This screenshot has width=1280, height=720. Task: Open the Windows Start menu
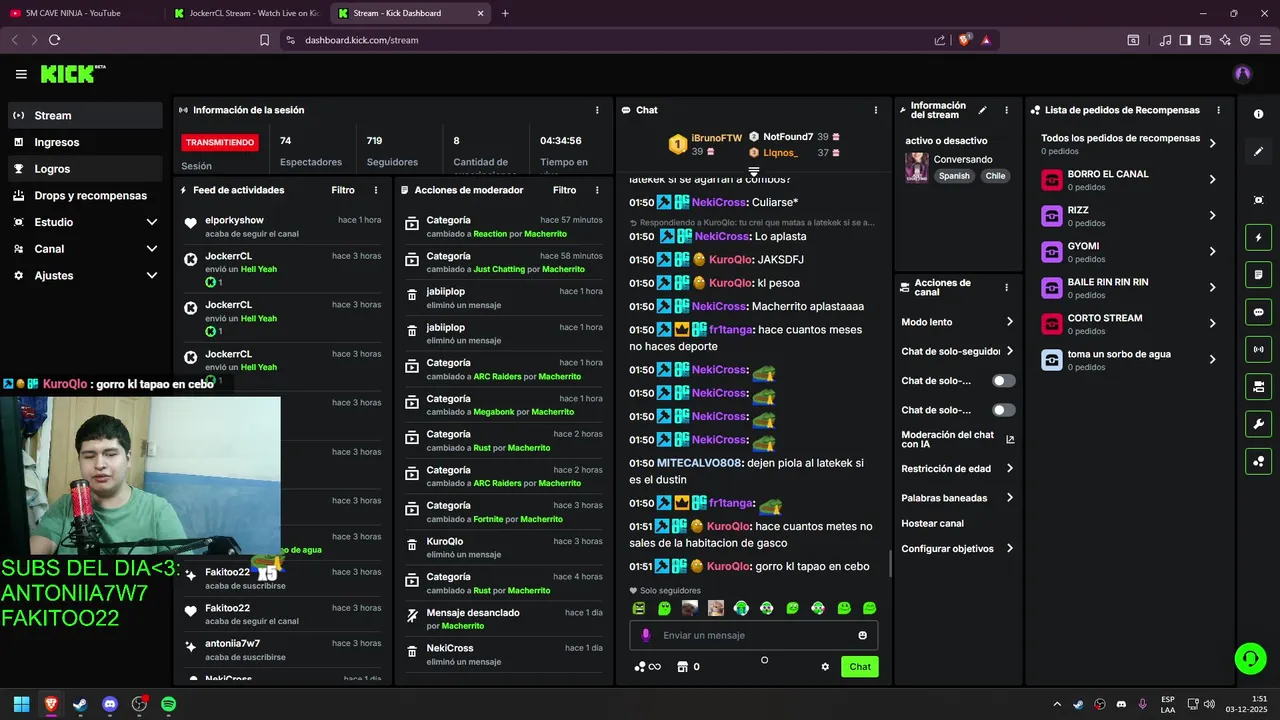(x=21, y=704)
